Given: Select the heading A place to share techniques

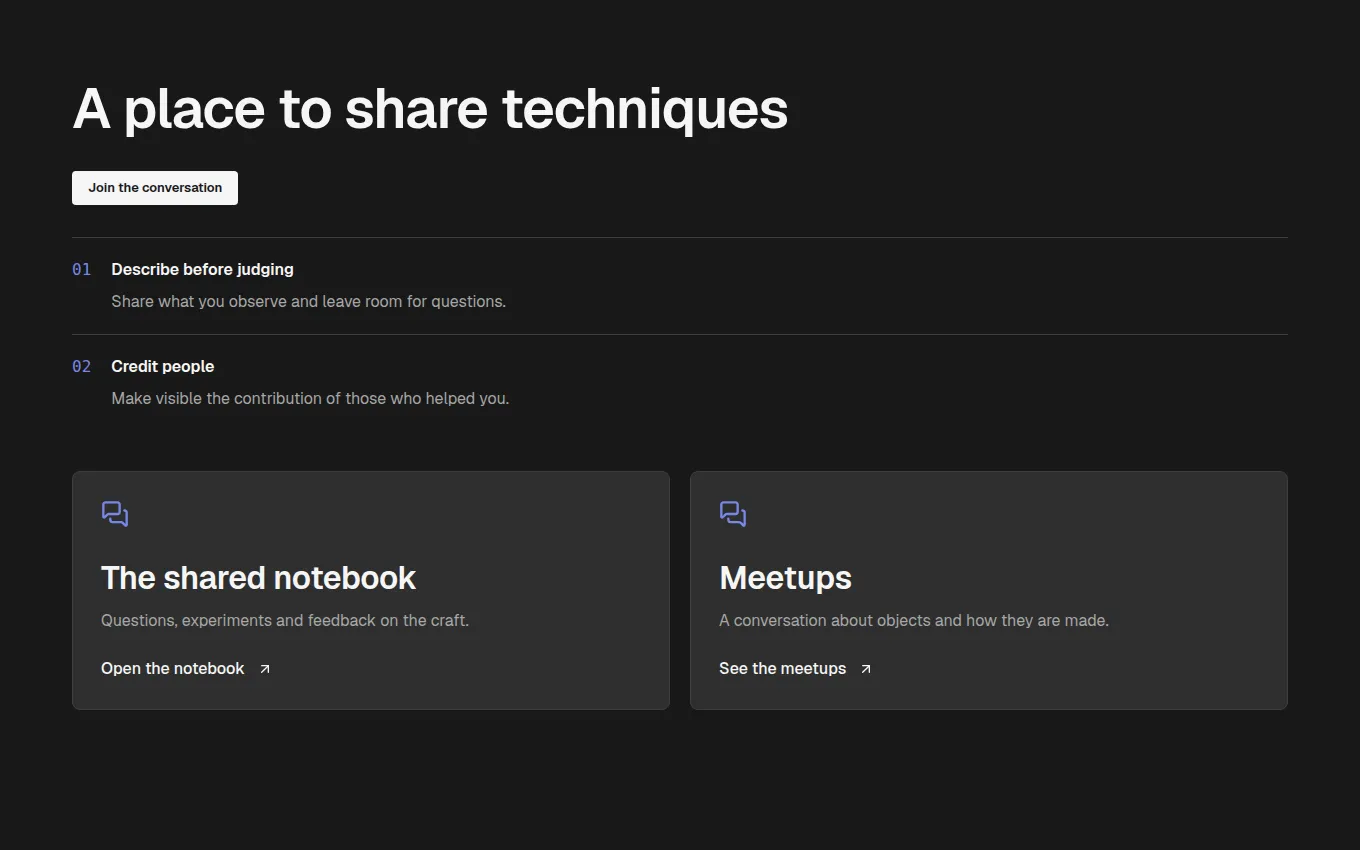Looking at the screenshot, I should click(430, 108).
